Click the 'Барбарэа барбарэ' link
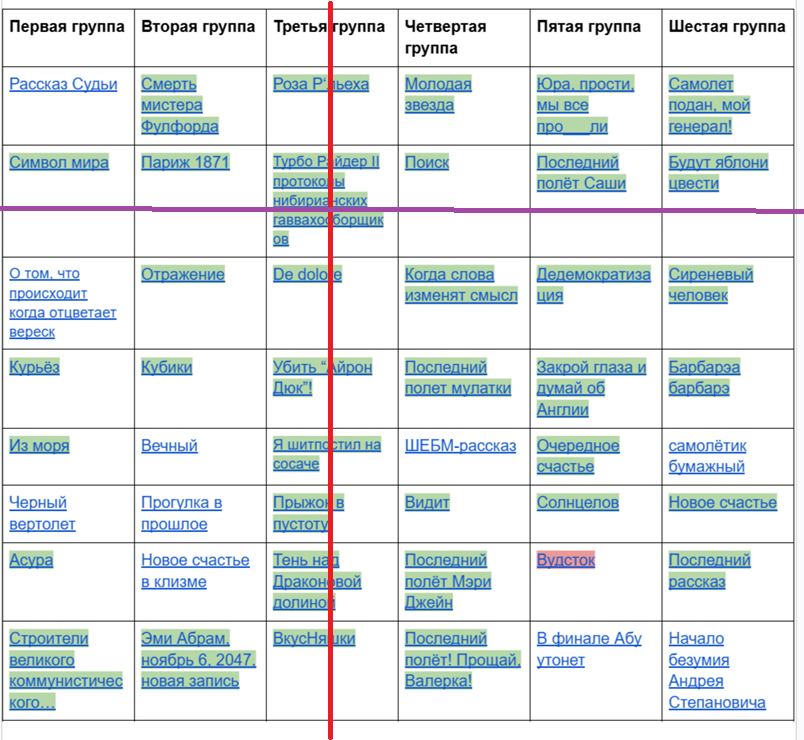 704,377
